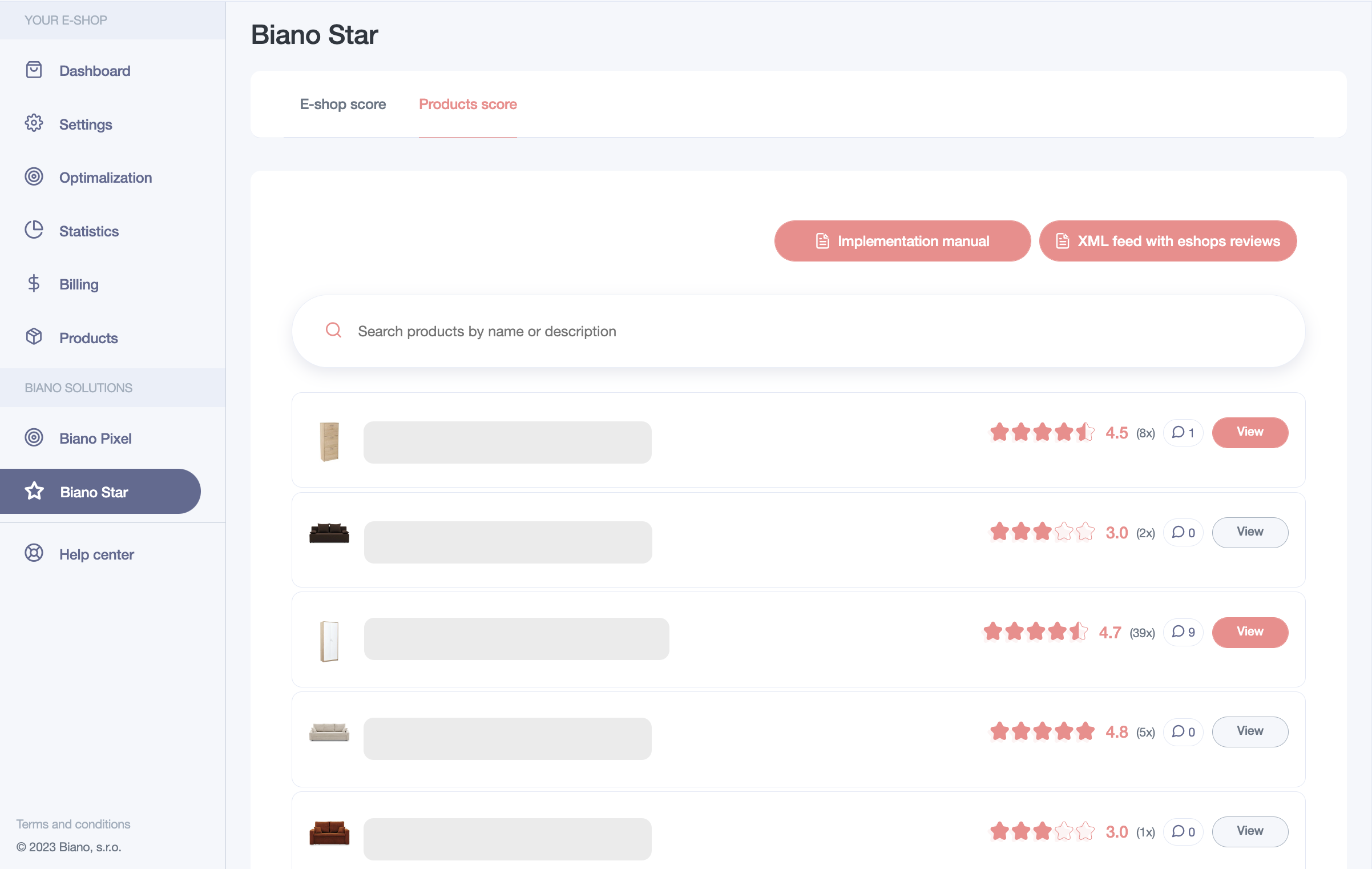Click star rating in 4.8 (5x) row
This screenshot has width=1372, height=869.
point(1042,731)
